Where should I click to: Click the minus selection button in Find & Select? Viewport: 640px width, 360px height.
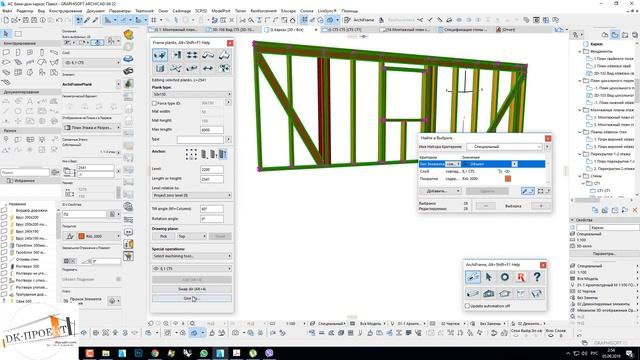pyautogui.click(x=485, y=206)
